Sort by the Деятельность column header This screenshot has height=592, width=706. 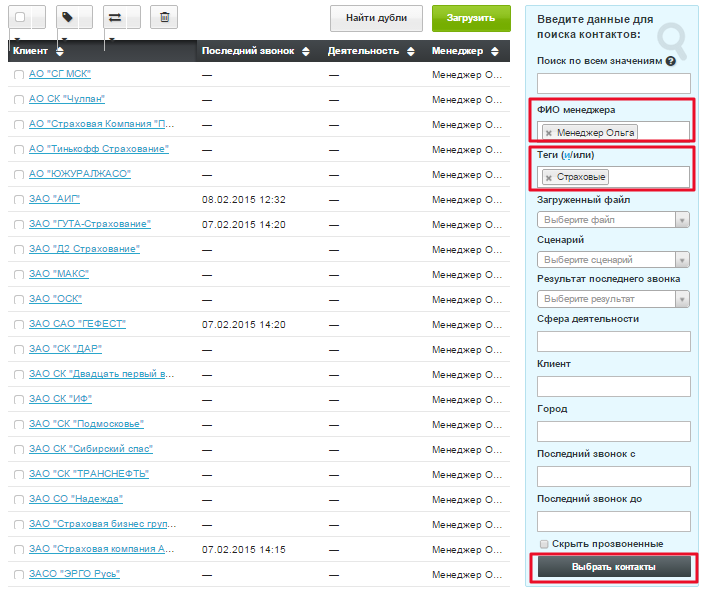364,52
